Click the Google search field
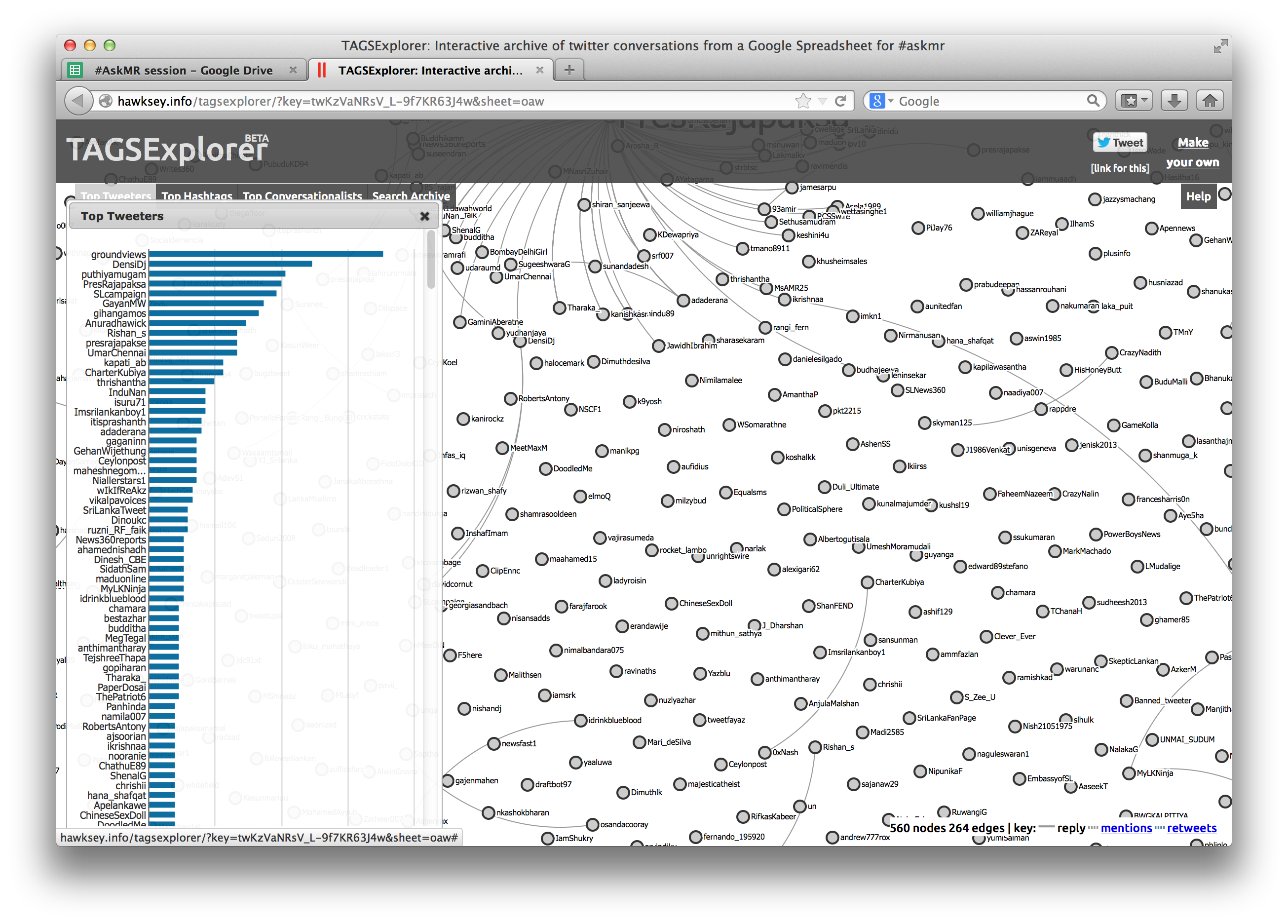The height and width of the screenshot is (924, 1288). tap(988, 101)
